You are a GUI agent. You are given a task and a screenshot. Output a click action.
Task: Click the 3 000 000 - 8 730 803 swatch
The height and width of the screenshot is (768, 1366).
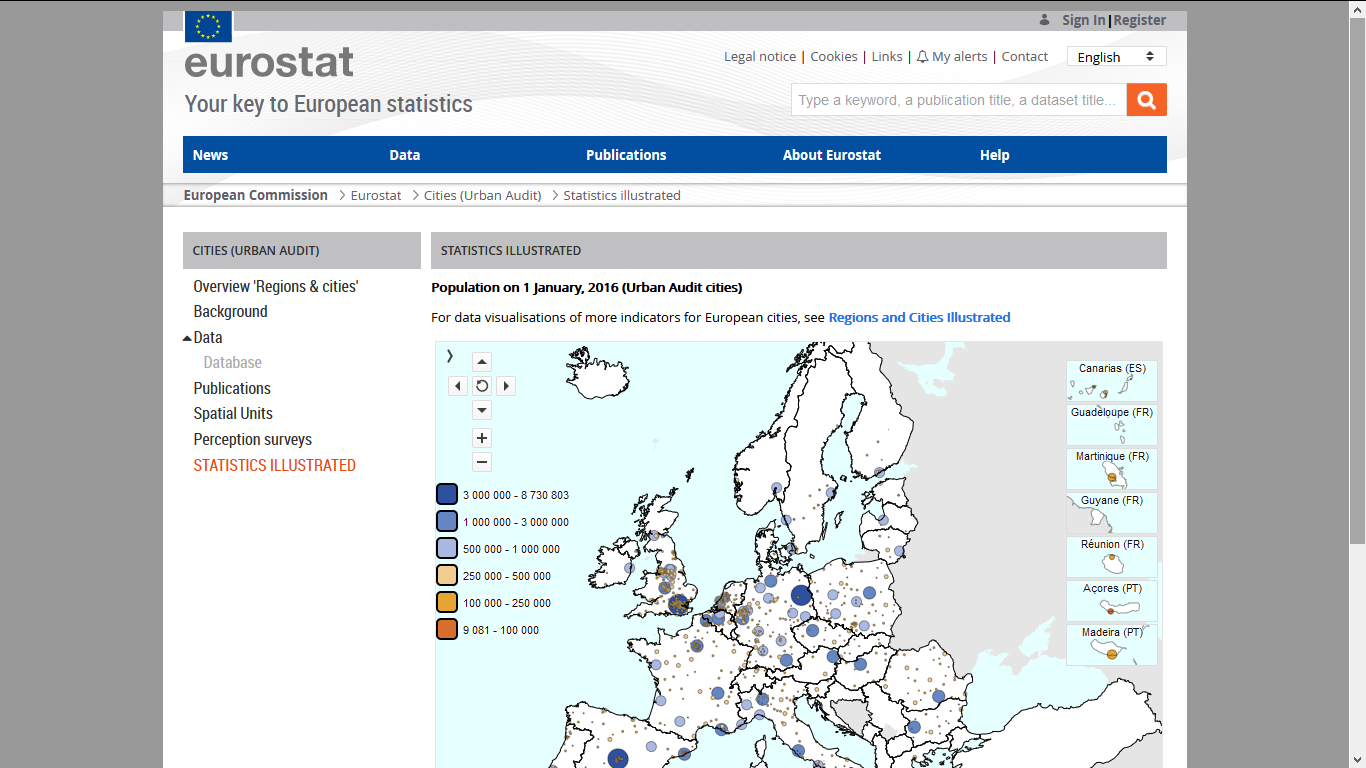447,494
